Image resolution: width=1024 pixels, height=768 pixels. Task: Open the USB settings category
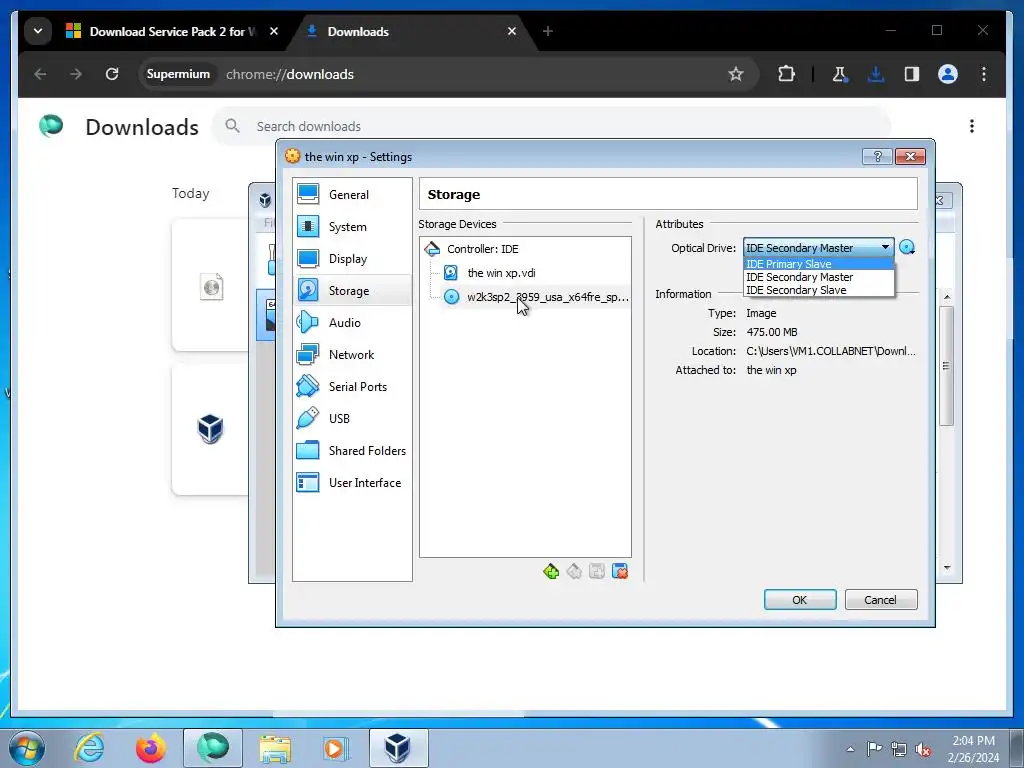click(x=352, y=419)
